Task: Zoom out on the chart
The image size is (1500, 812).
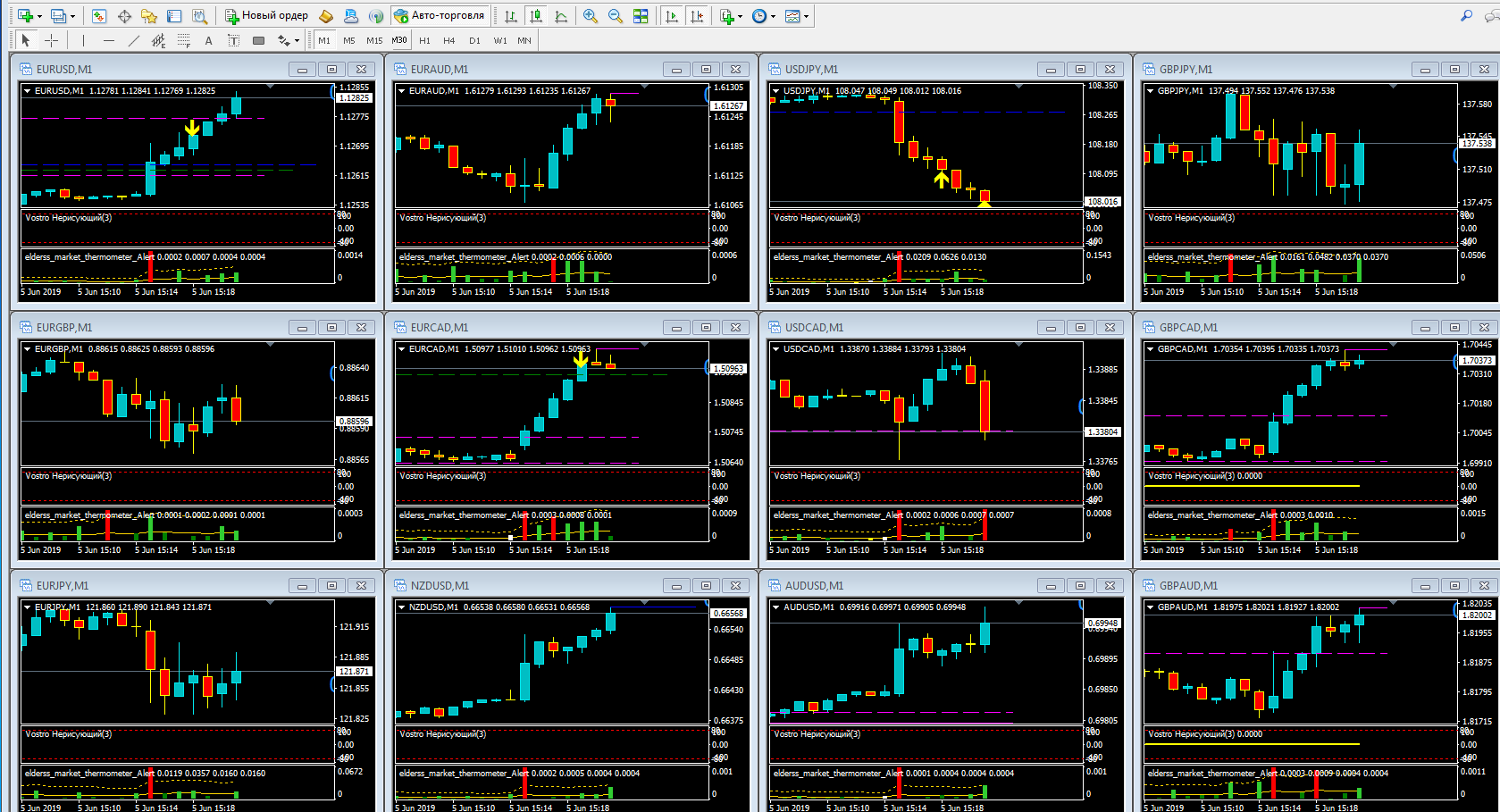Action: click(x=616, y=15)
